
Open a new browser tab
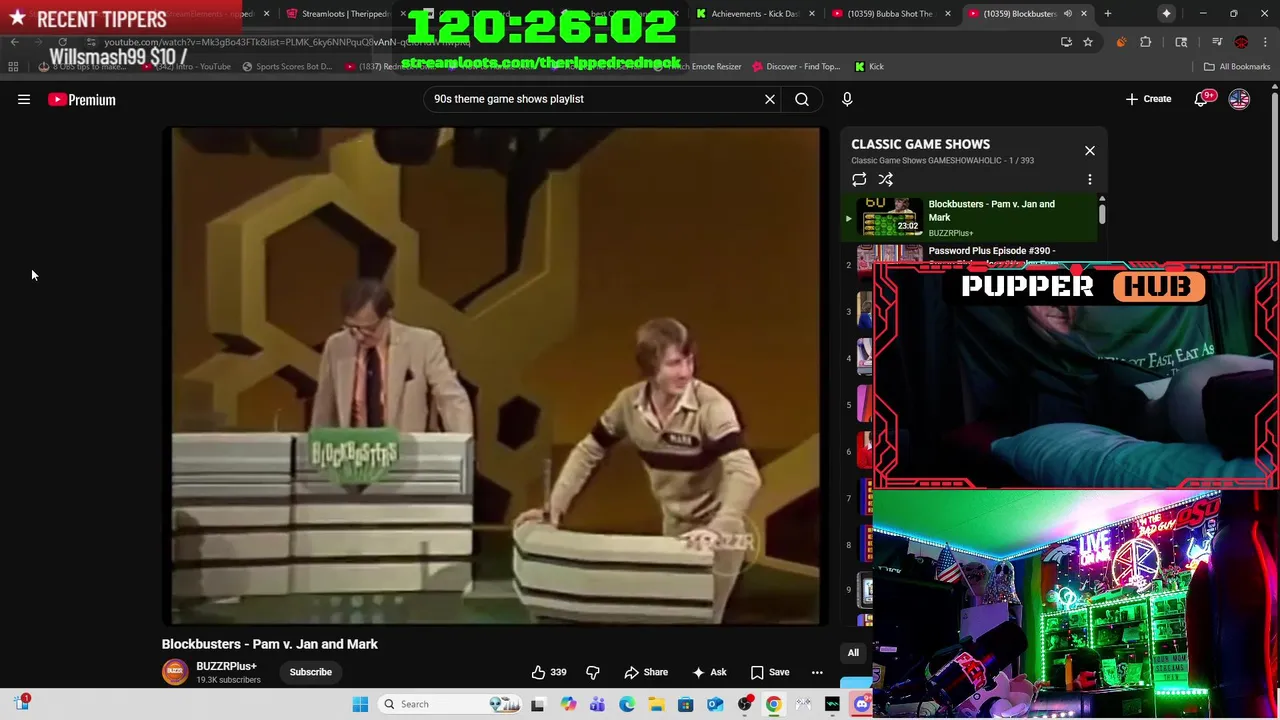(x=1107, y=14)
